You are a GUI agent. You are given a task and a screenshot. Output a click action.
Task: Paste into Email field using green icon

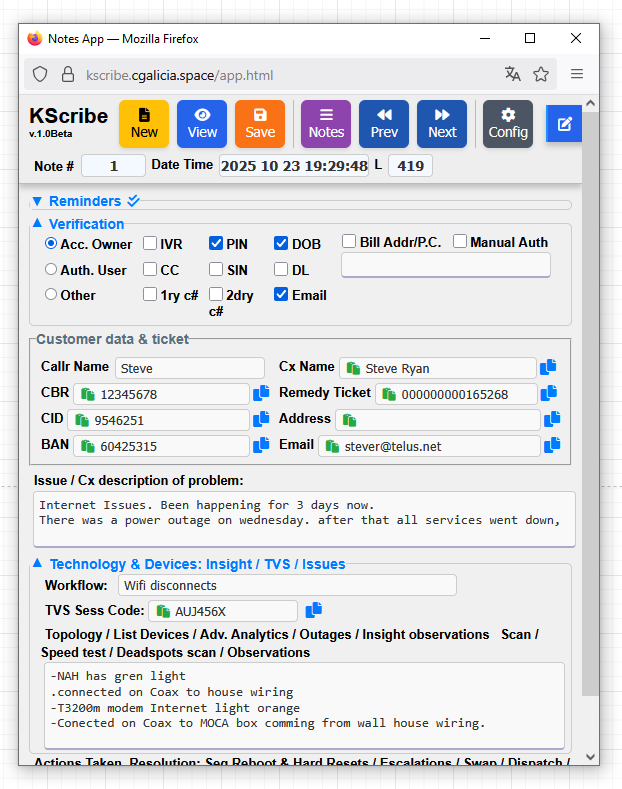(332, 446)
